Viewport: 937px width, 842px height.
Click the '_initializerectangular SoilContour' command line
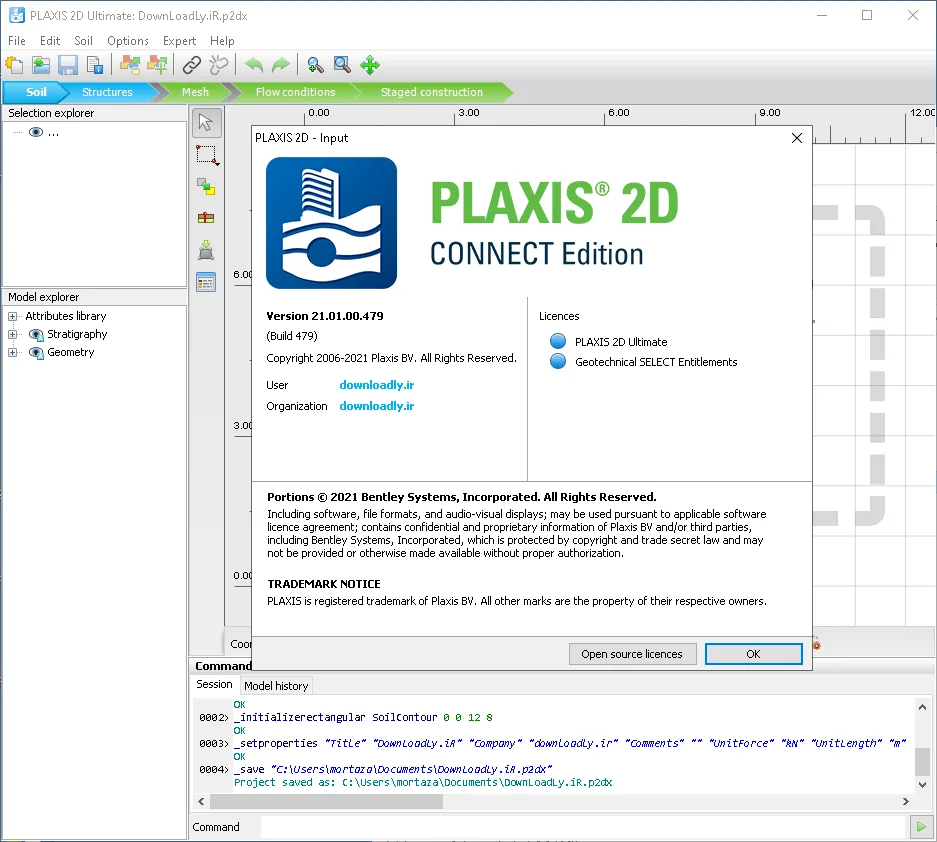click(x=363, y=717)
